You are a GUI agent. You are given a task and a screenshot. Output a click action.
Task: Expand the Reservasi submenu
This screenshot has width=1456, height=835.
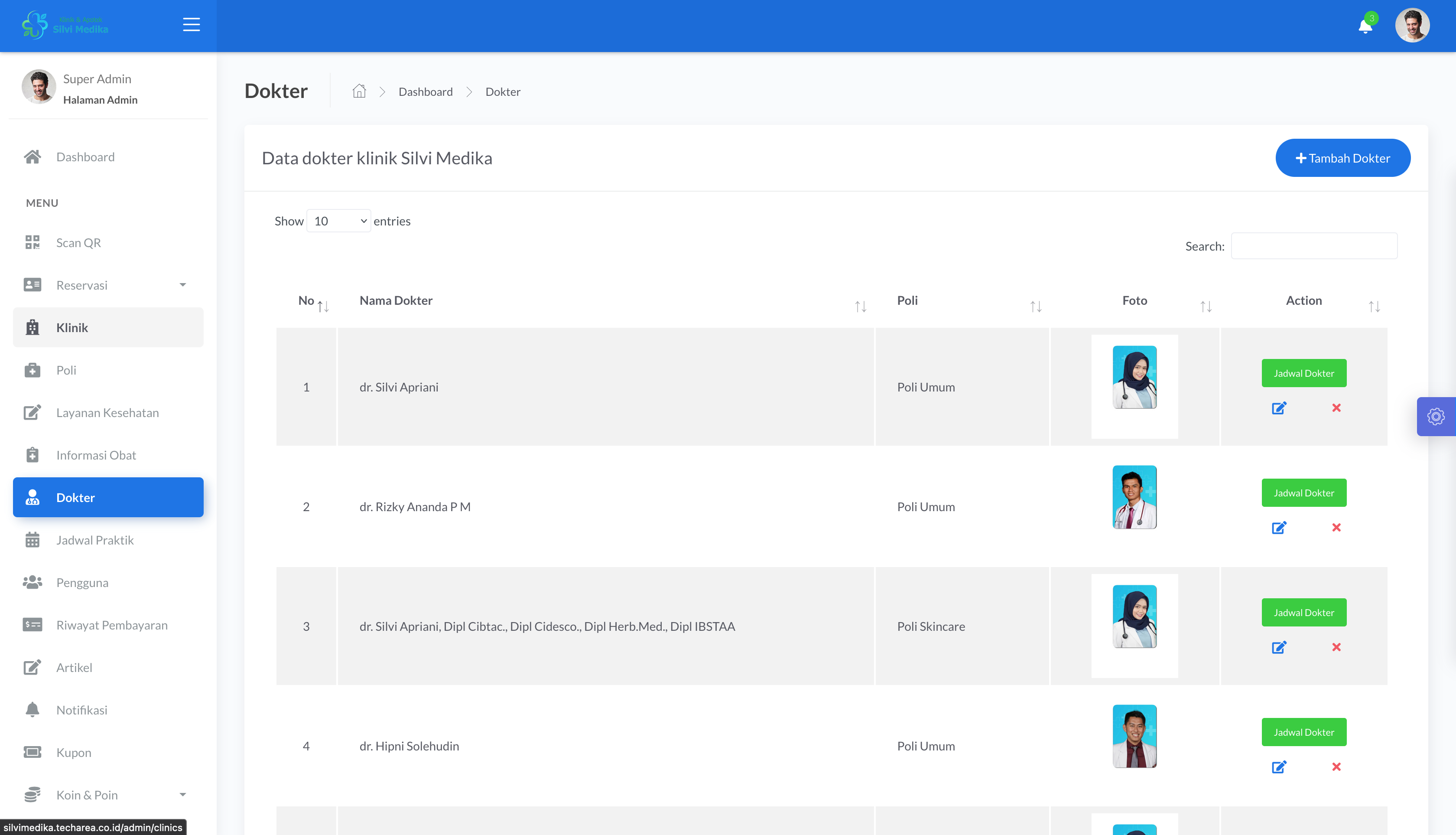108,285
